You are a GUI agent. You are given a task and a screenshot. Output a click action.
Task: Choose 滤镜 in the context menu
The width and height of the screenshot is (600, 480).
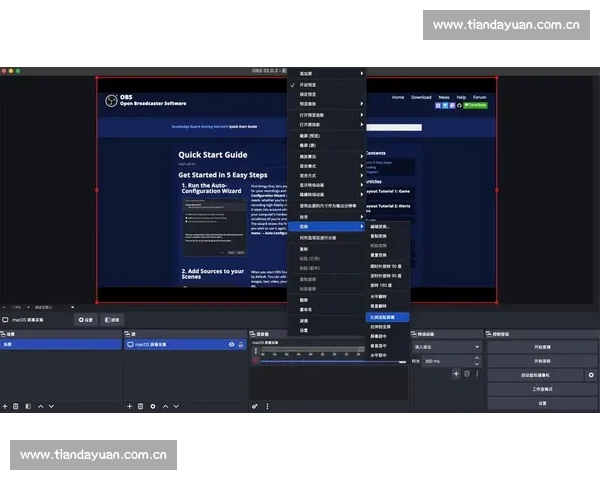[x=327, y=321]
